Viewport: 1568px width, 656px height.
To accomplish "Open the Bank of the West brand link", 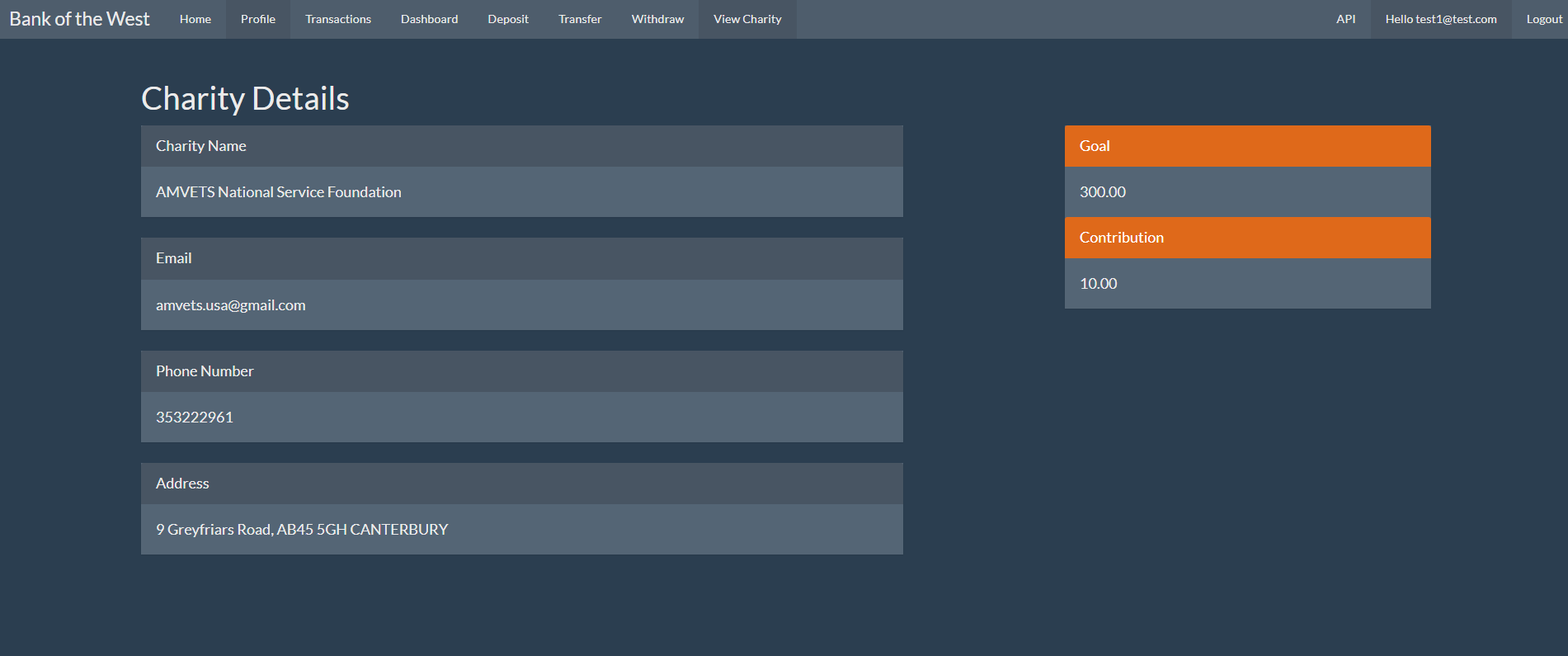I will click(79, 19).
